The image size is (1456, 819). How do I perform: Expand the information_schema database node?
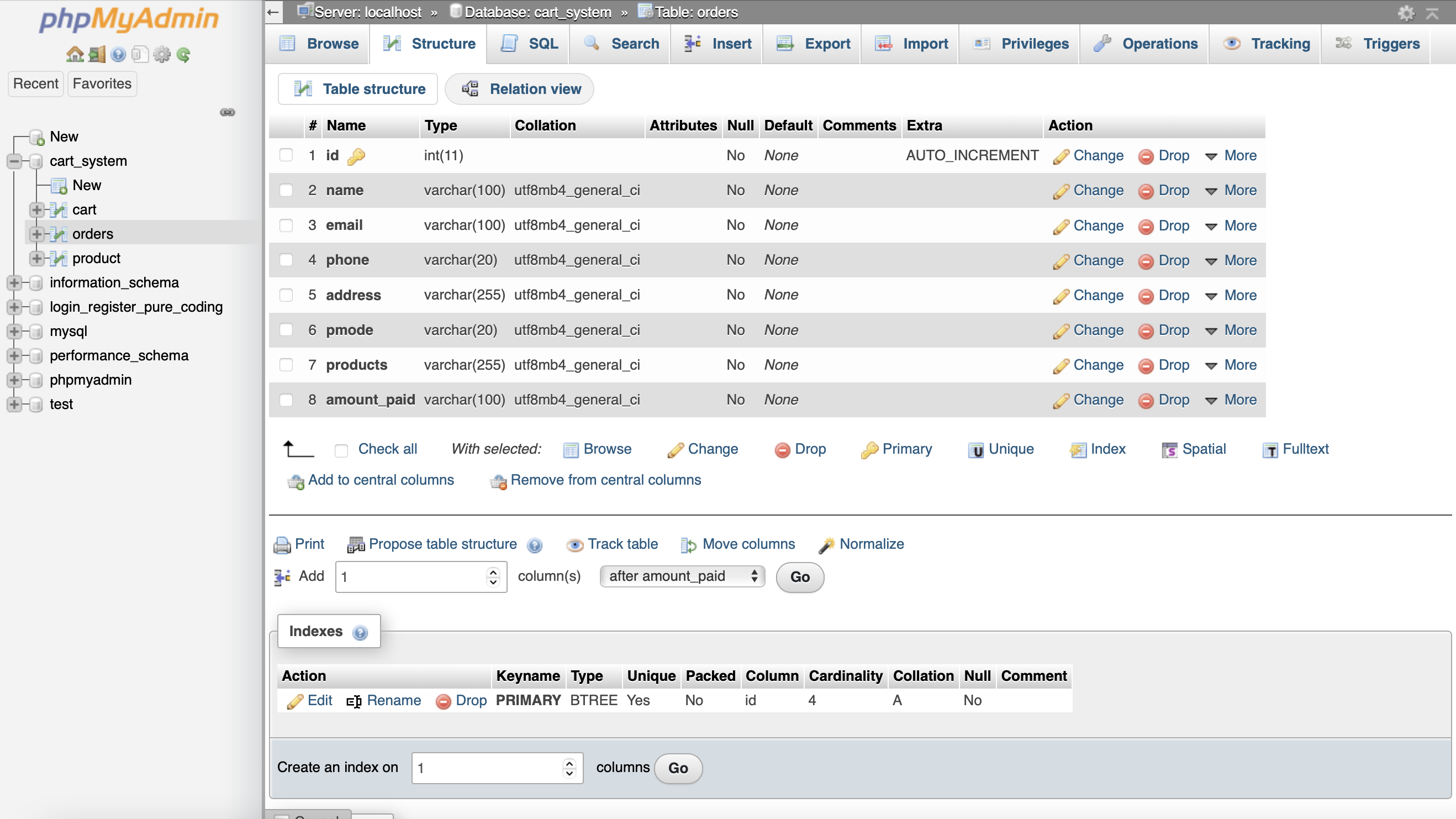pos(14,282)
